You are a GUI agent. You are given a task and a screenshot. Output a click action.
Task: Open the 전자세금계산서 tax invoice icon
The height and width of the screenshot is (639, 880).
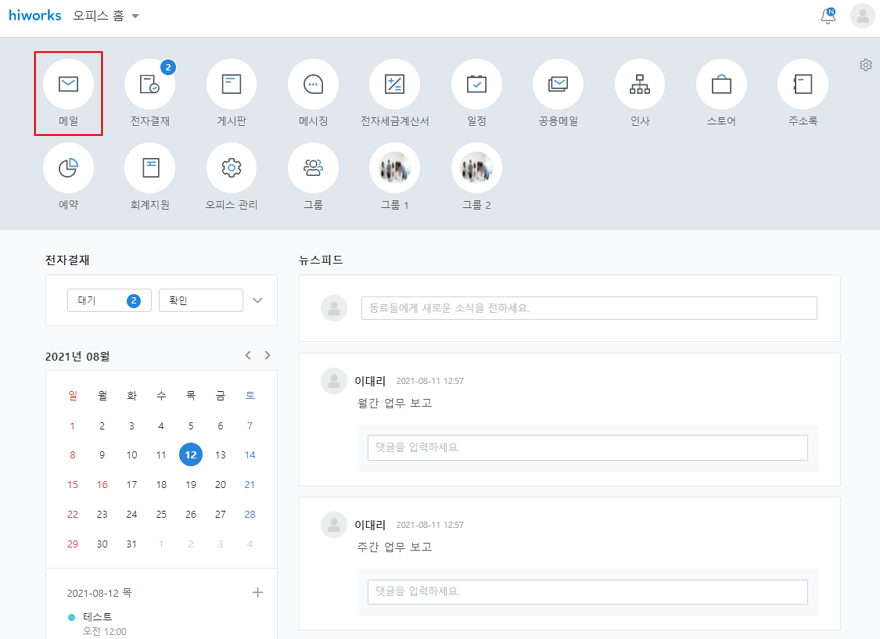395,84
